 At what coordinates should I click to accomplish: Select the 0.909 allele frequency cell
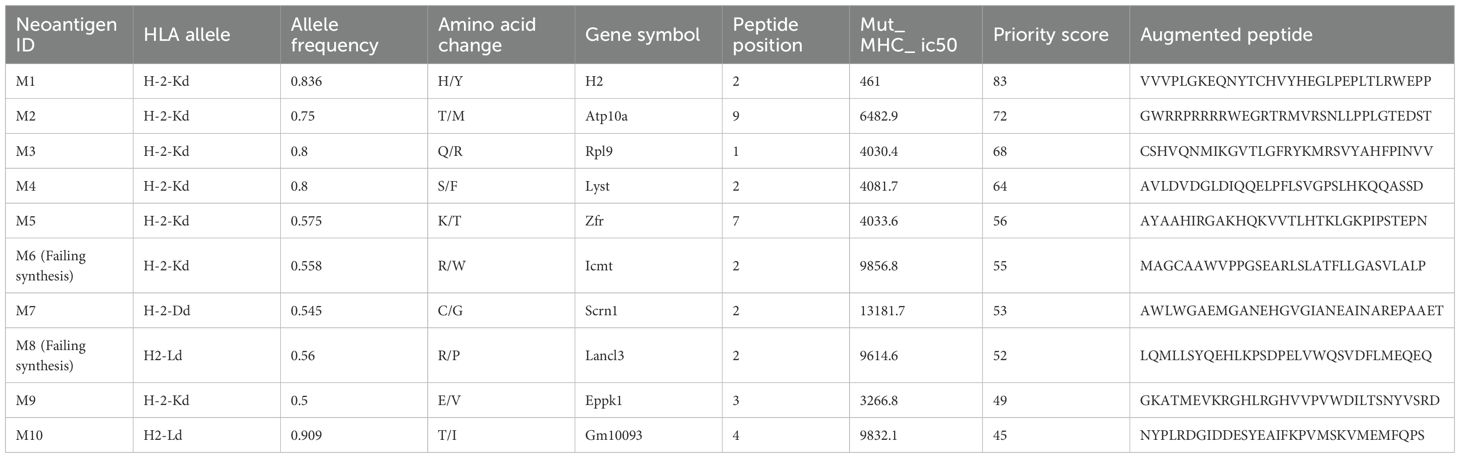click(307, 435)
